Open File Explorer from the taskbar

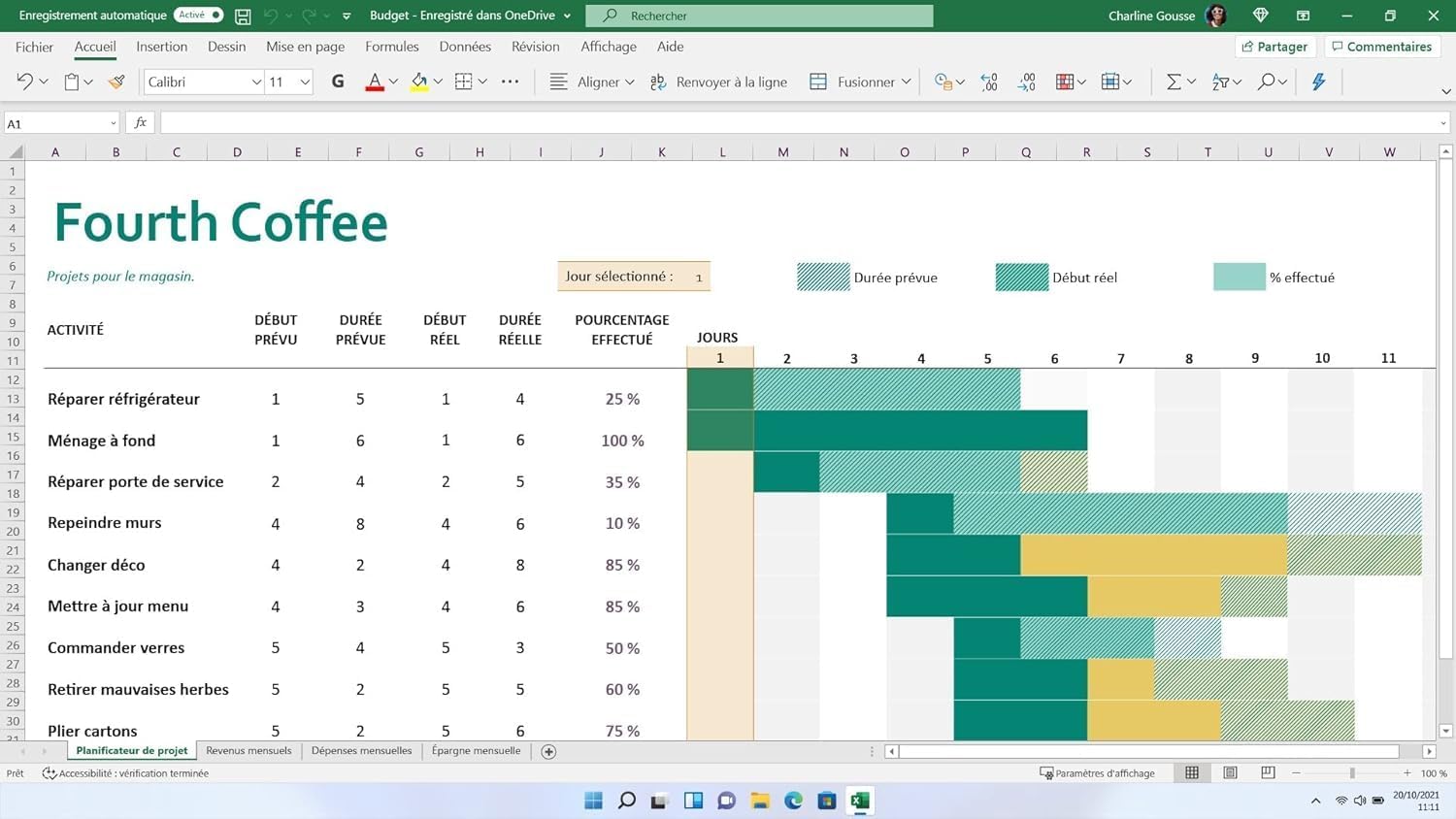click(760, 801)
